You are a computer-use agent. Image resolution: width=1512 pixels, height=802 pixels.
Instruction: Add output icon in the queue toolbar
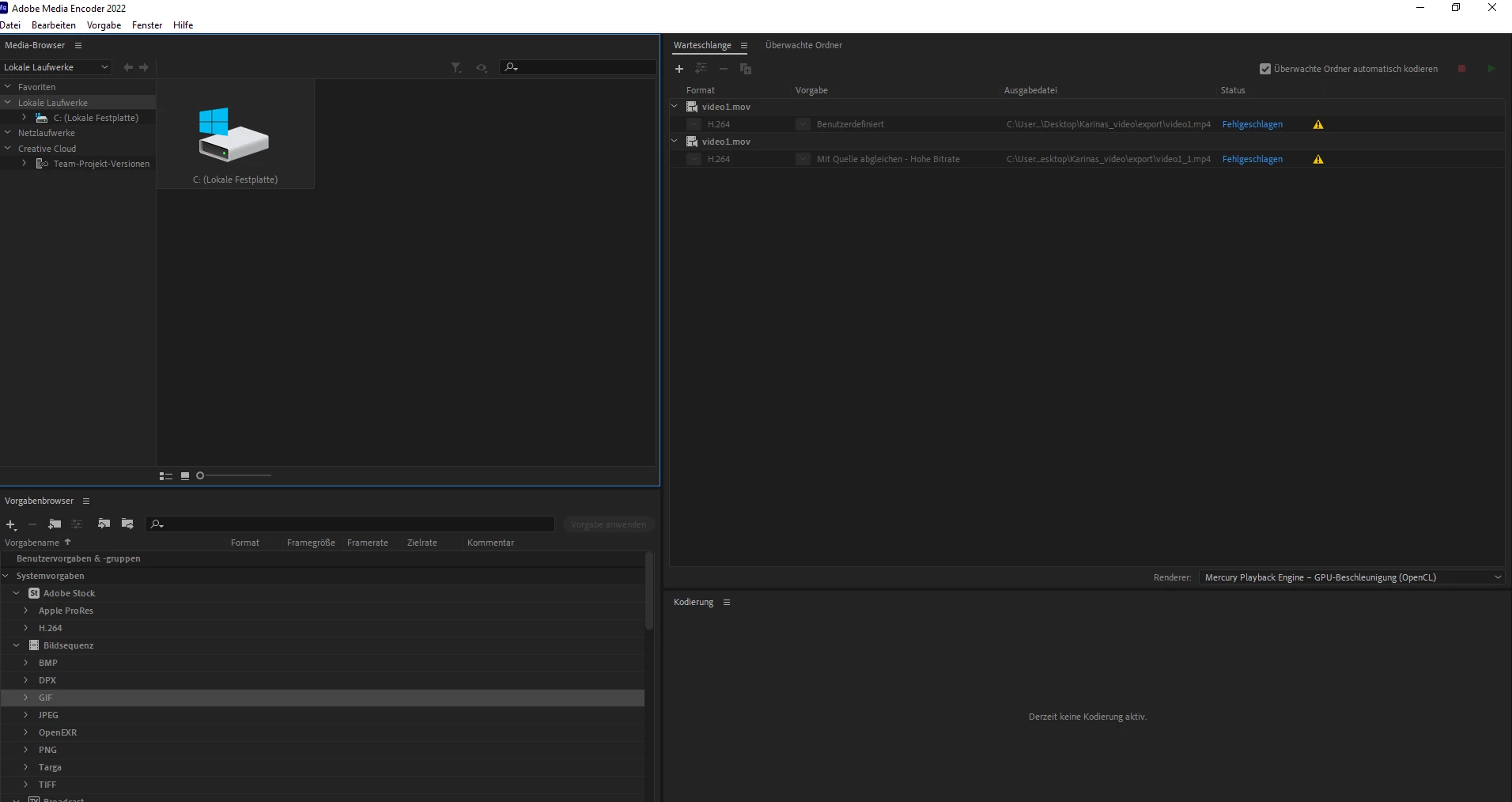pyautogui.click(x=701, y=69)
